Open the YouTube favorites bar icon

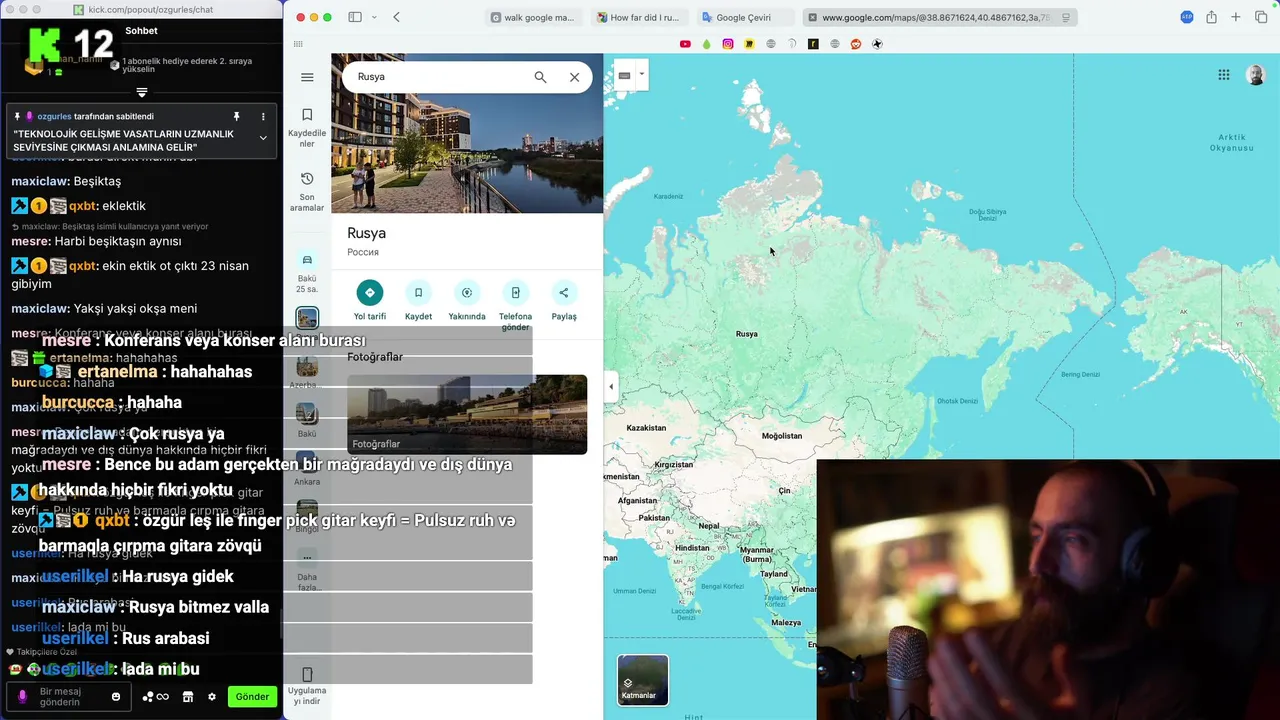[x=685, y=44]
